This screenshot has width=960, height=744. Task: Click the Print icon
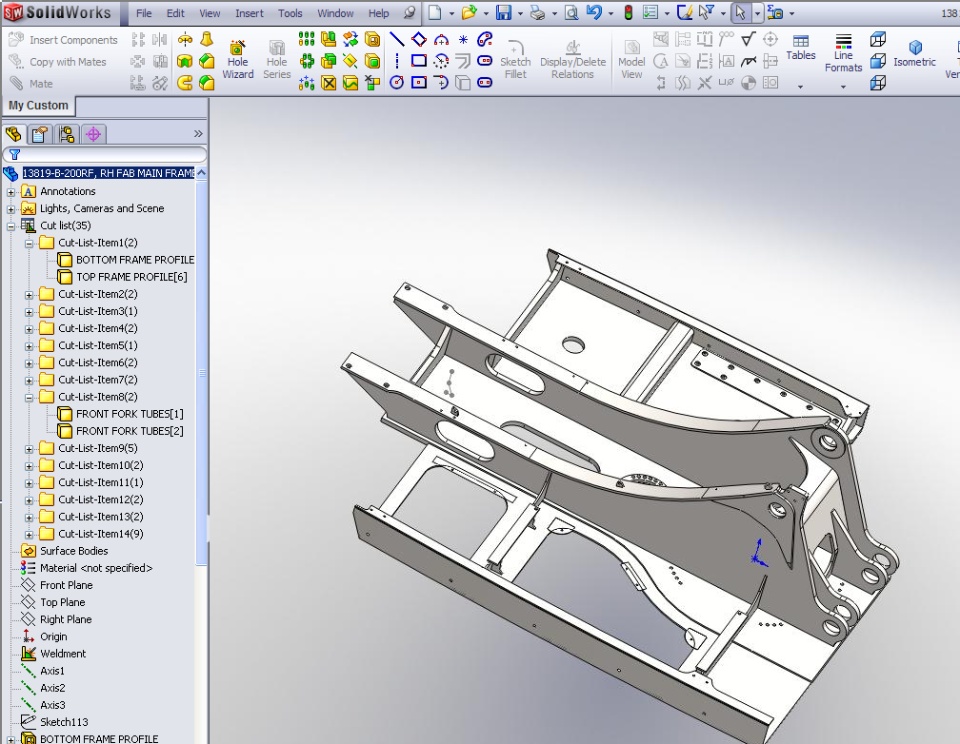537,12
